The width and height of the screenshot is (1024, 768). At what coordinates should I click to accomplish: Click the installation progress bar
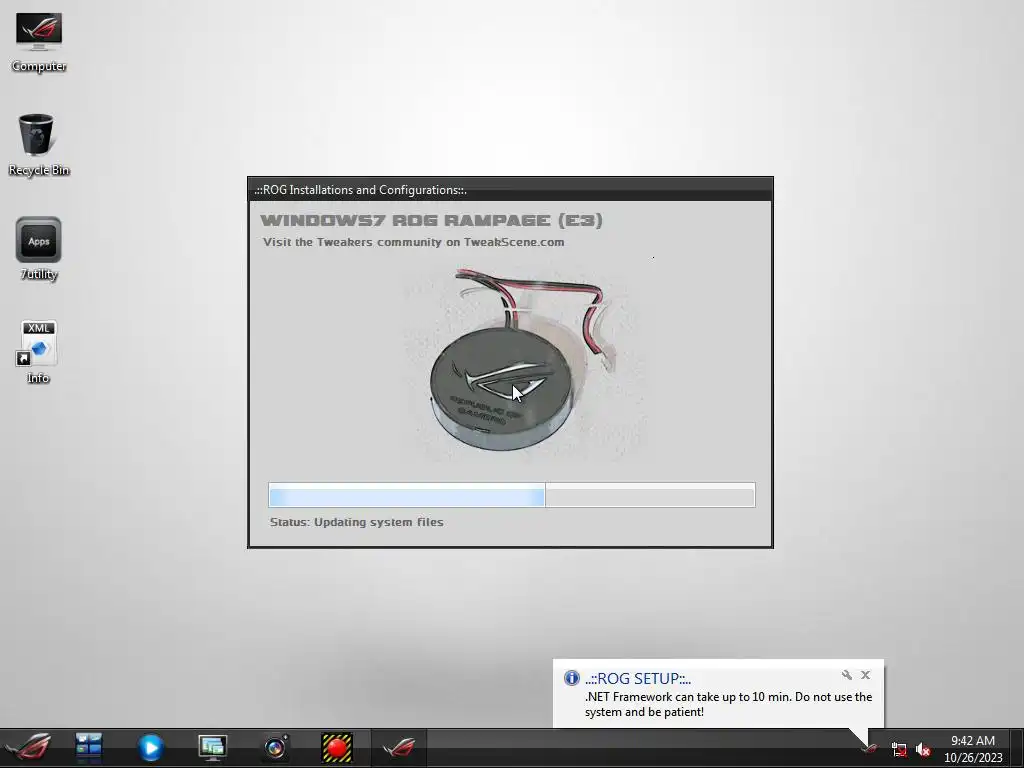pos(511,495)
